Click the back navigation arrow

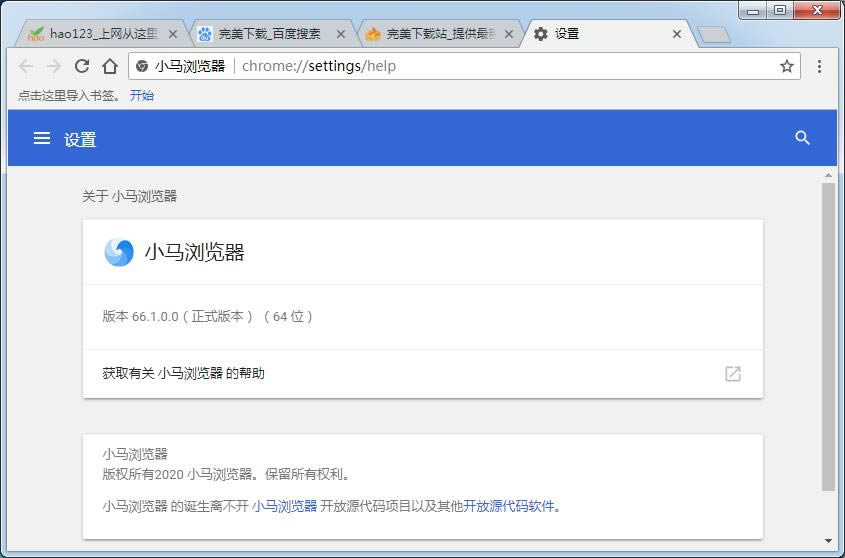coord(26,66)
